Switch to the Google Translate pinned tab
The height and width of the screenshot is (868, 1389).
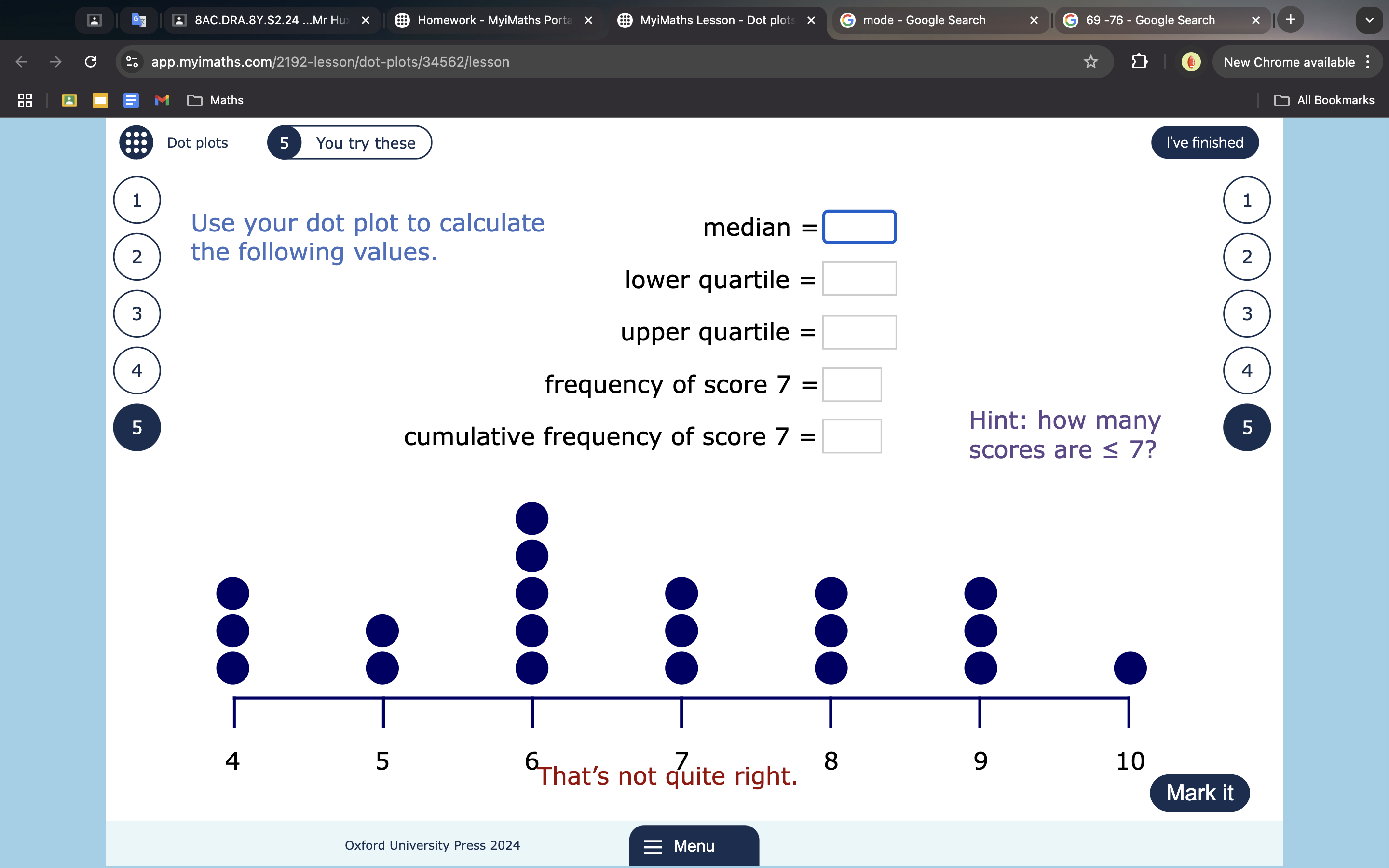tap(139, 20)
